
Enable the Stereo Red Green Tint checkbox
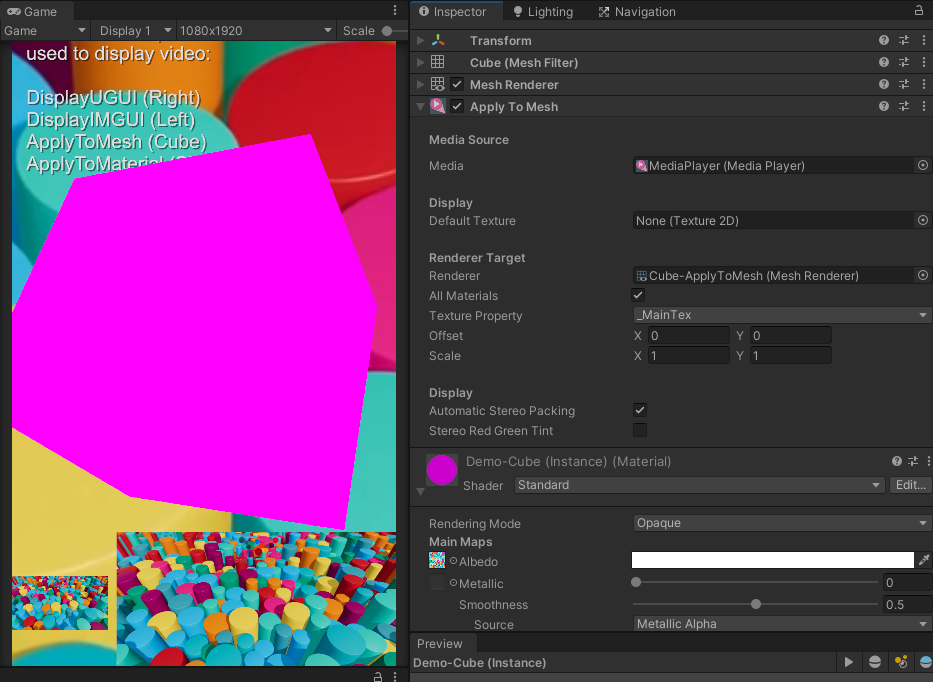coord(638,429)
